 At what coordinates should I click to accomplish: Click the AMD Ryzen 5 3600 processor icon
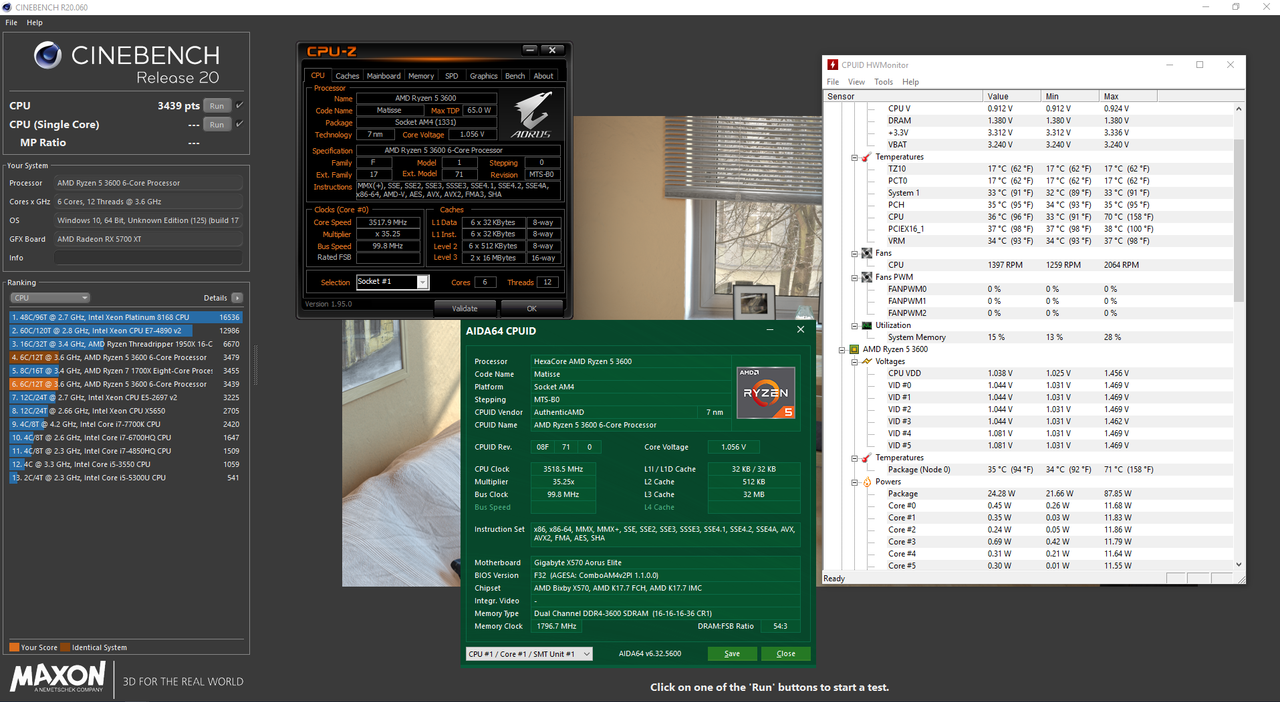[x=855, y=349]
